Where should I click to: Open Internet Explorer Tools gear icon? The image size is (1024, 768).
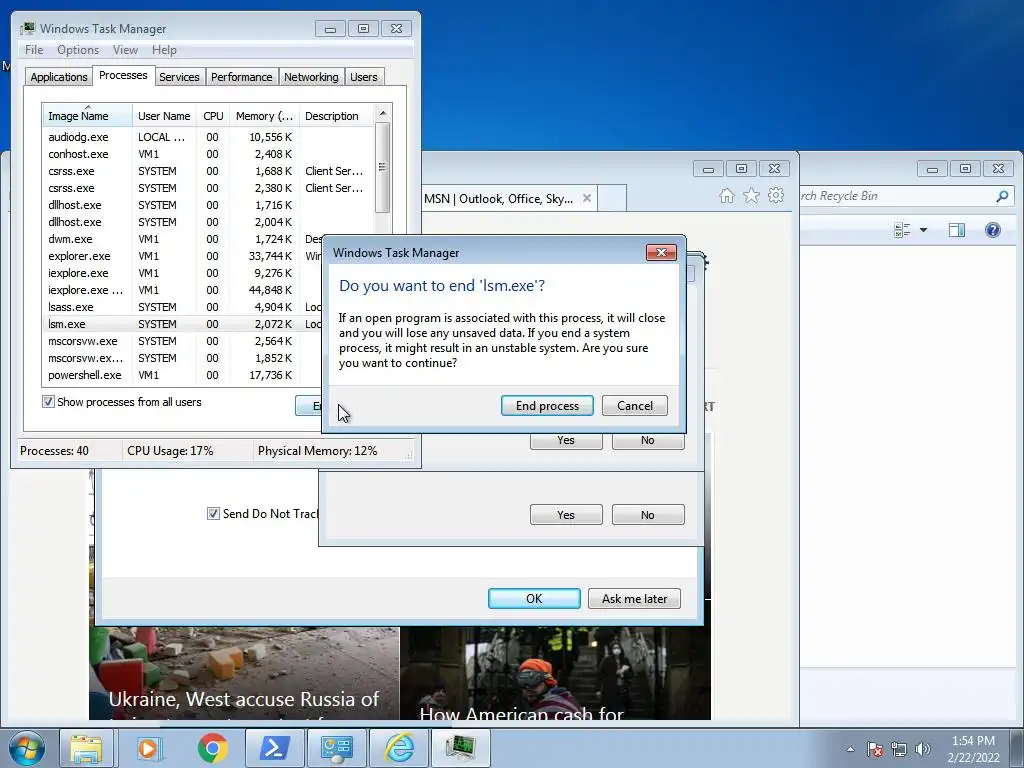point(776,195)
